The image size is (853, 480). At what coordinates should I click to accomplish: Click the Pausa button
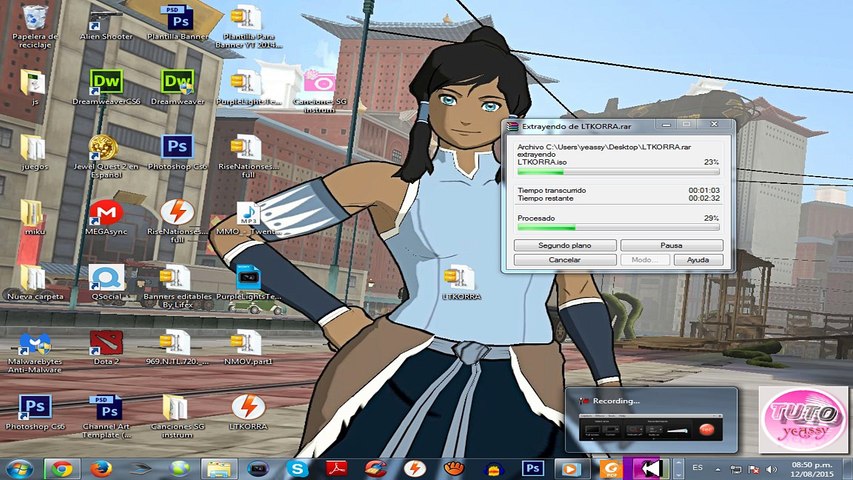(x=671, y=245)
